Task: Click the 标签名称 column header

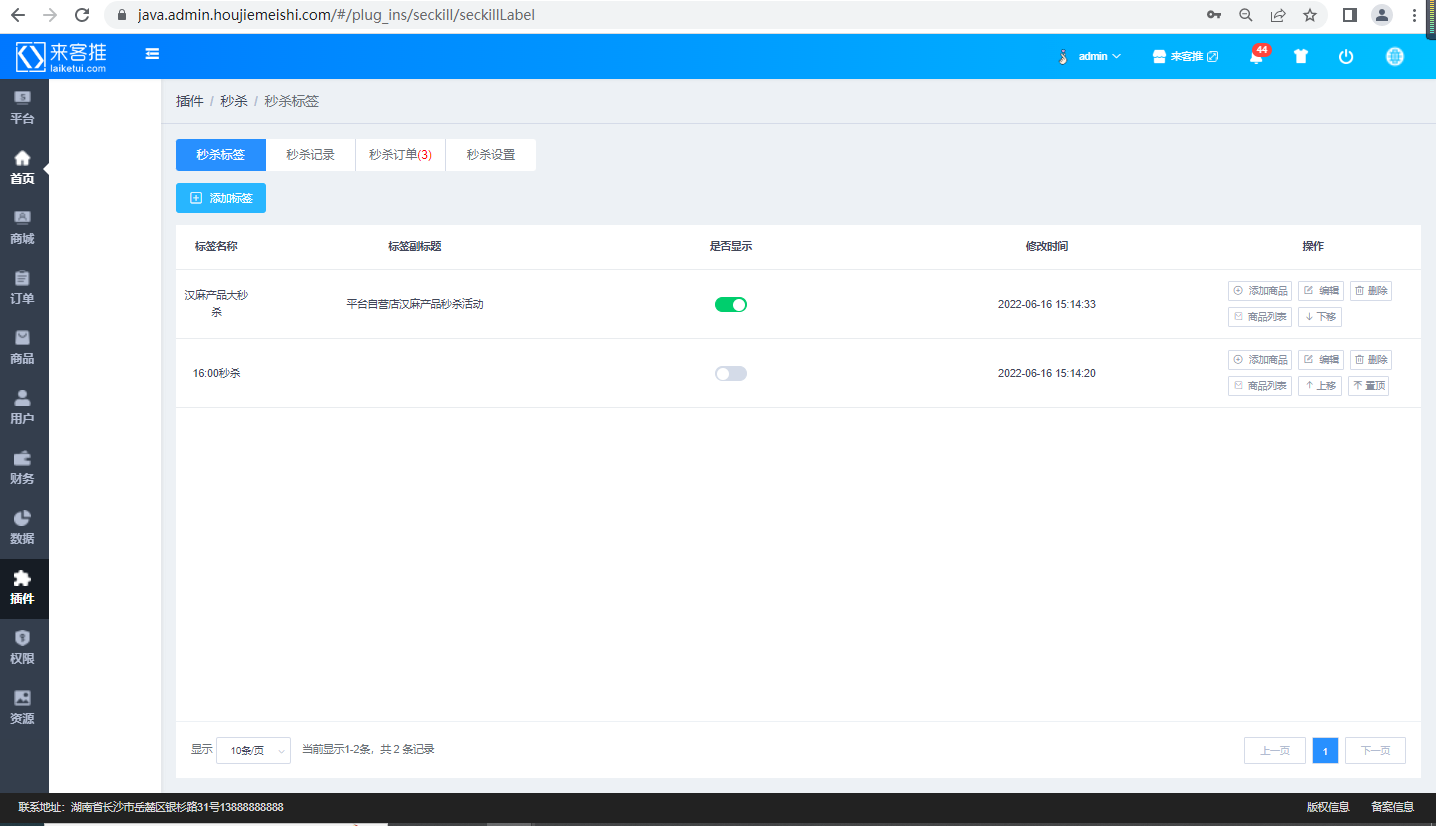Action: pyautogui.click(x=216, y=246)
